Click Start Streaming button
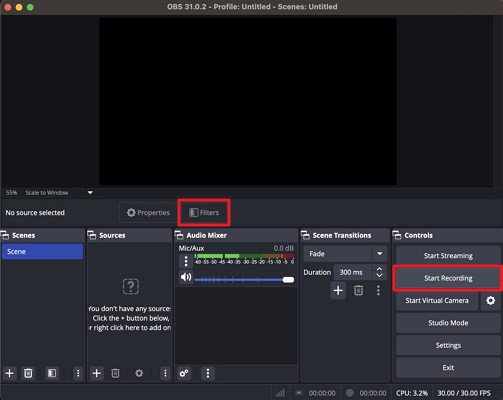Viewport: 503px width, 400px height. [448, 256]
